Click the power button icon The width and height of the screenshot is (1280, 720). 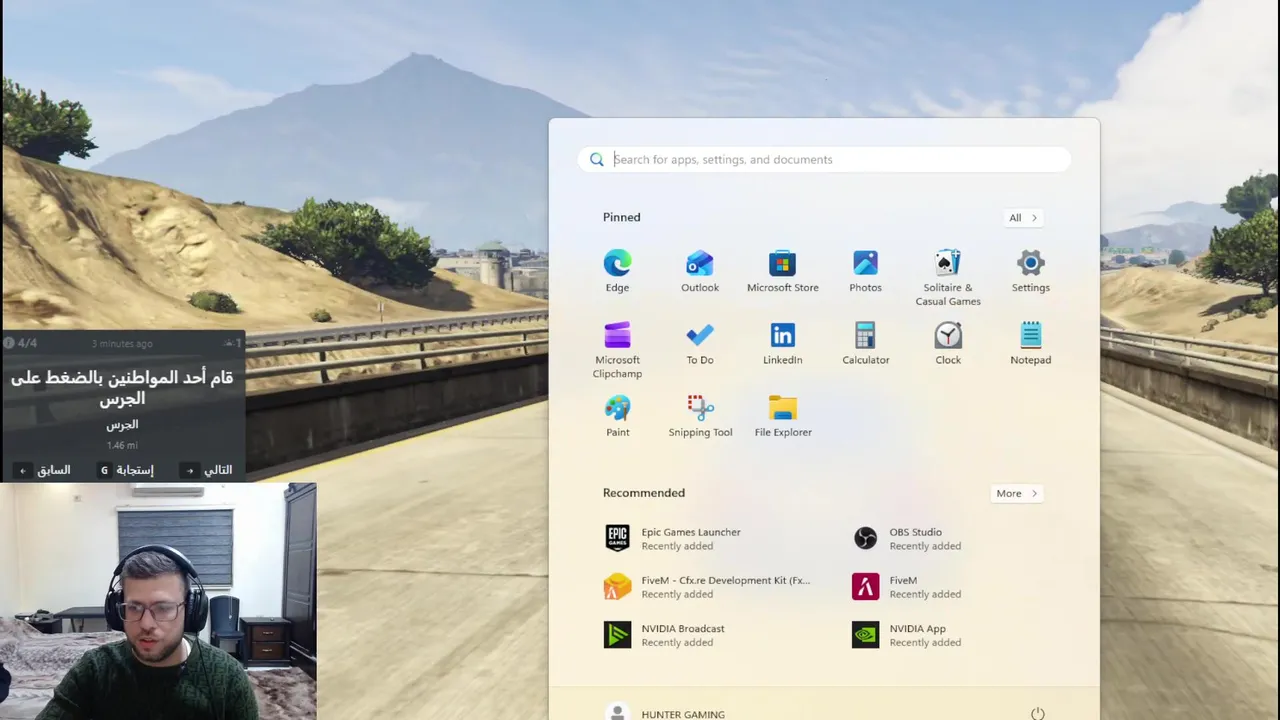coord(1037,713)
